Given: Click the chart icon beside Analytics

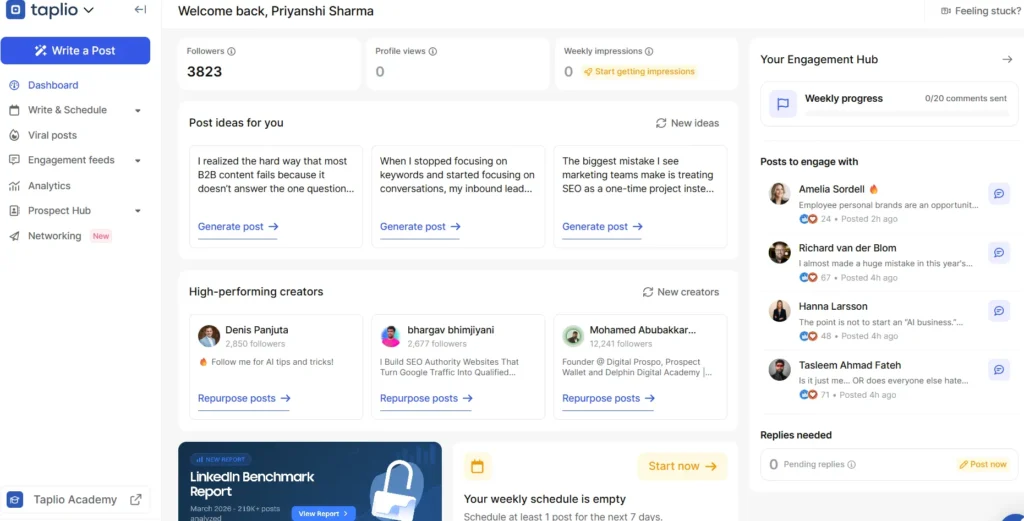Looking at the screenshot, I should (14, 186).
